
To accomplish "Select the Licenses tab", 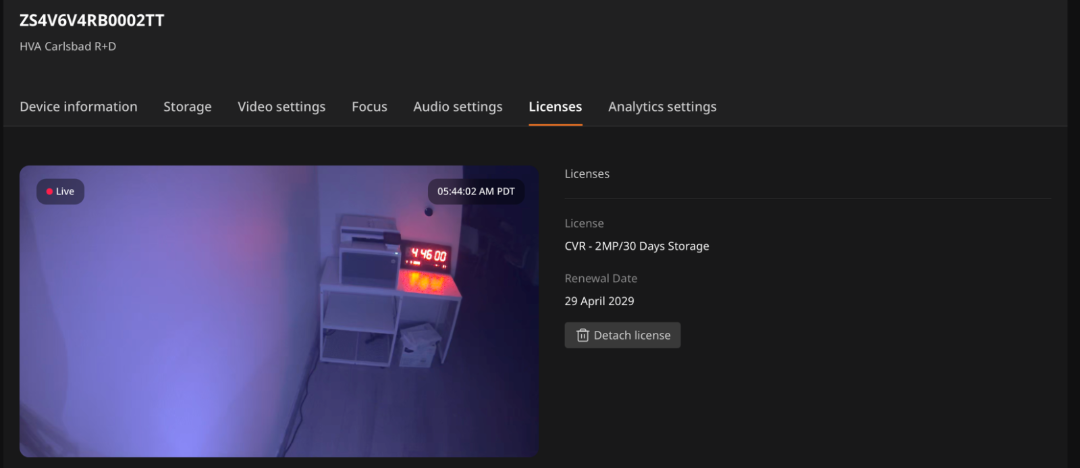I will tap(555, 107).
